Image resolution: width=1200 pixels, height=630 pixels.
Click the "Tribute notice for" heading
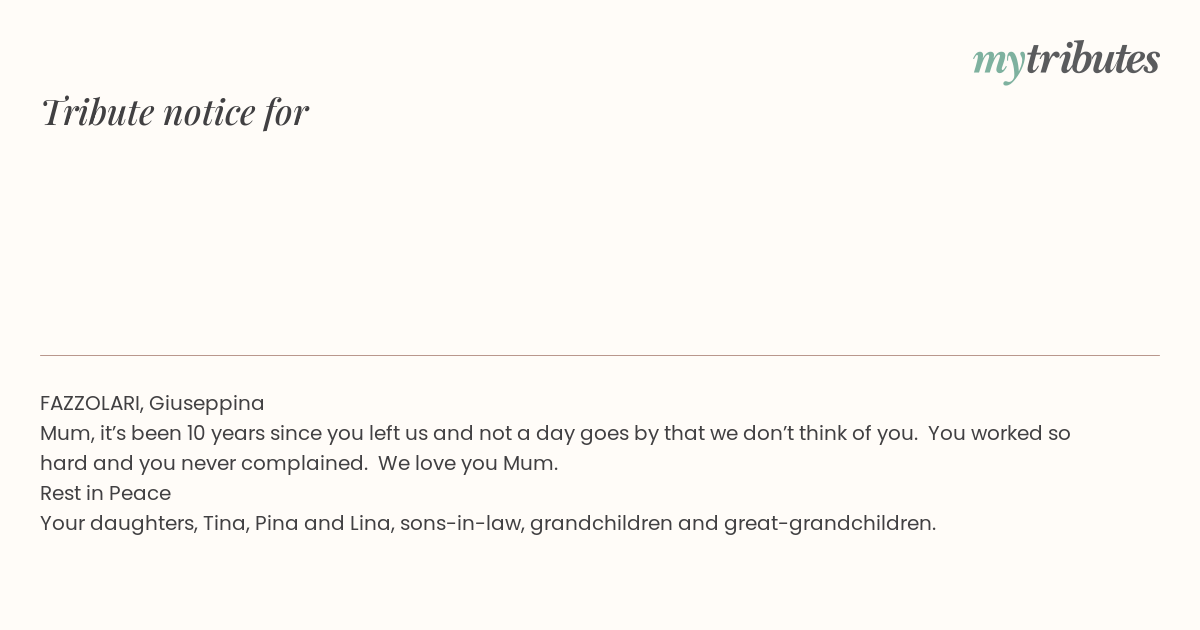point(174,112)
